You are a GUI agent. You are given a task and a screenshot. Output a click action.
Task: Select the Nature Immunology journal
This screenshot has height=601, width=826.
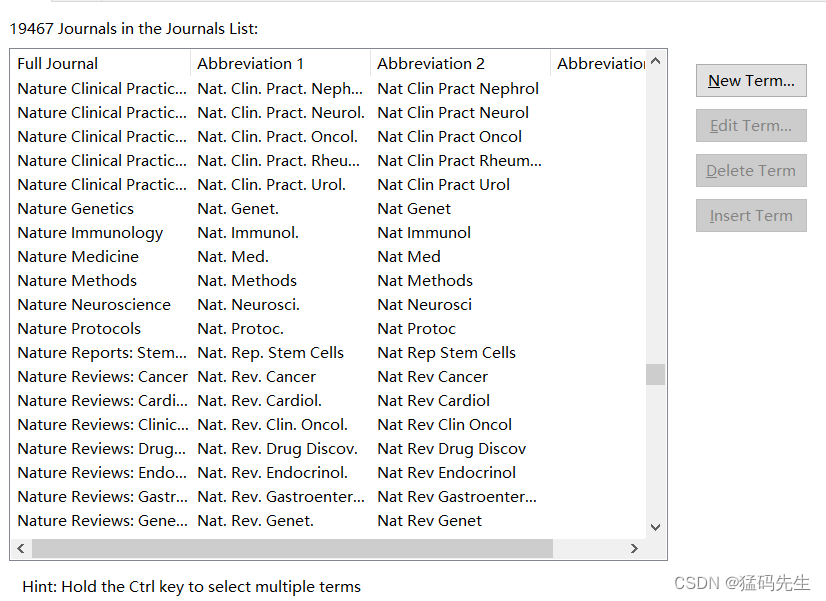pos(90,233)
